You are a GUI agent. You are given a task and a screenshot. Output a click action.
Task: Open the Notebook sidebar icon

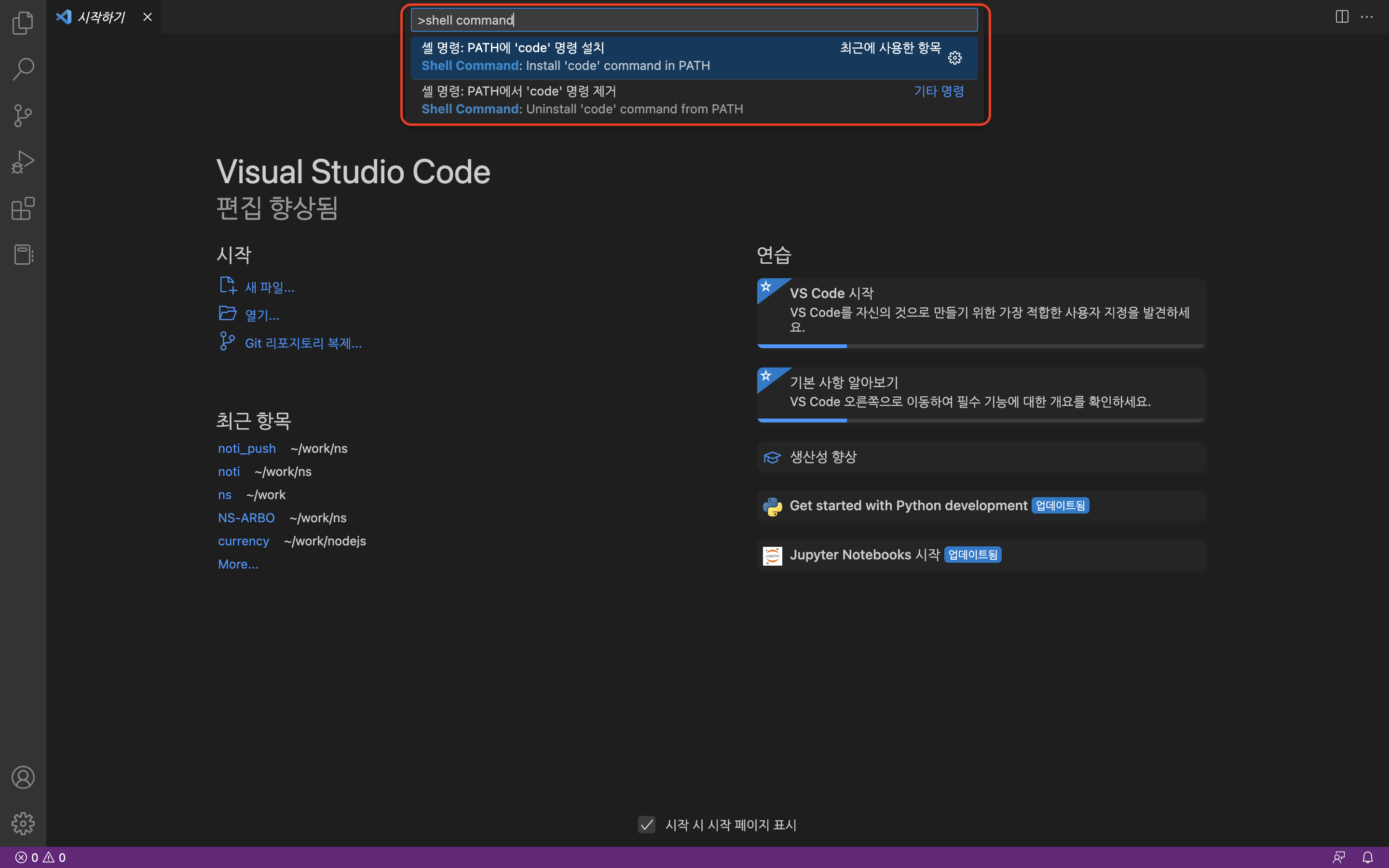pyautogui.click(x=23, y=254)
